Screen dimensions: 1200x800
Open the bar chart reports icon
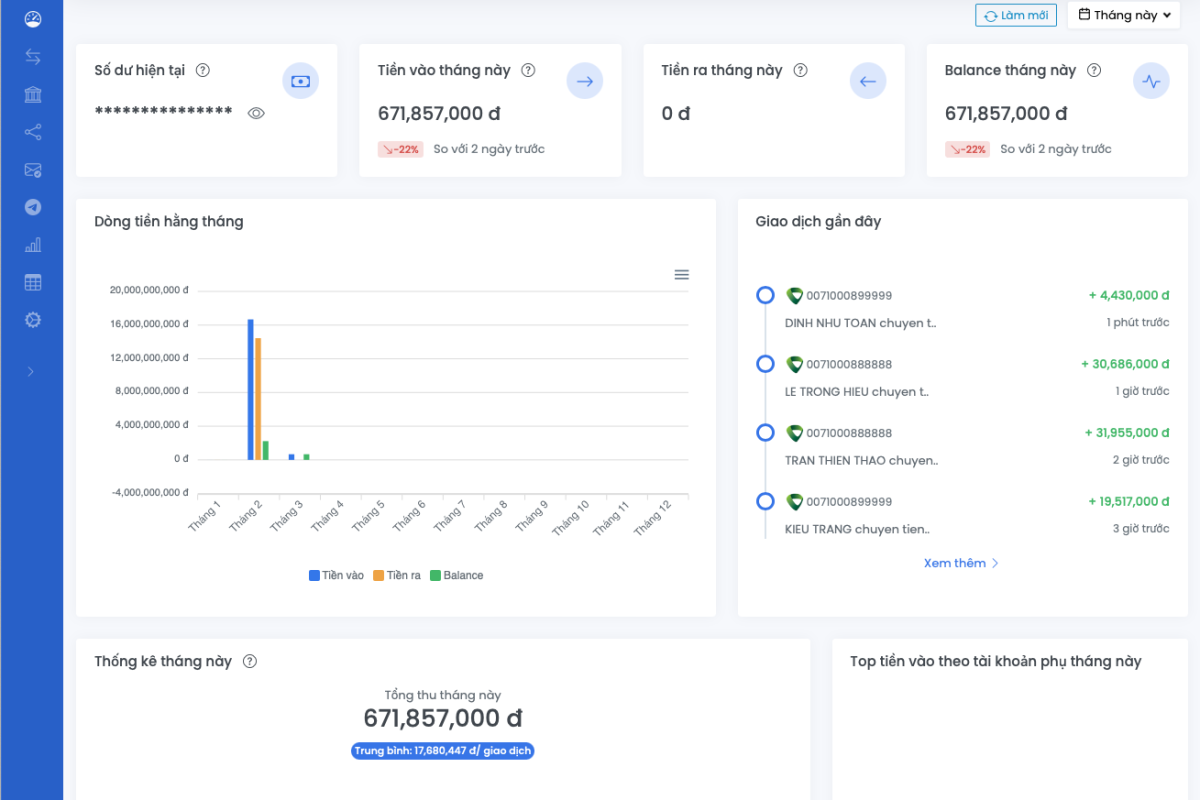pos(33,245)
